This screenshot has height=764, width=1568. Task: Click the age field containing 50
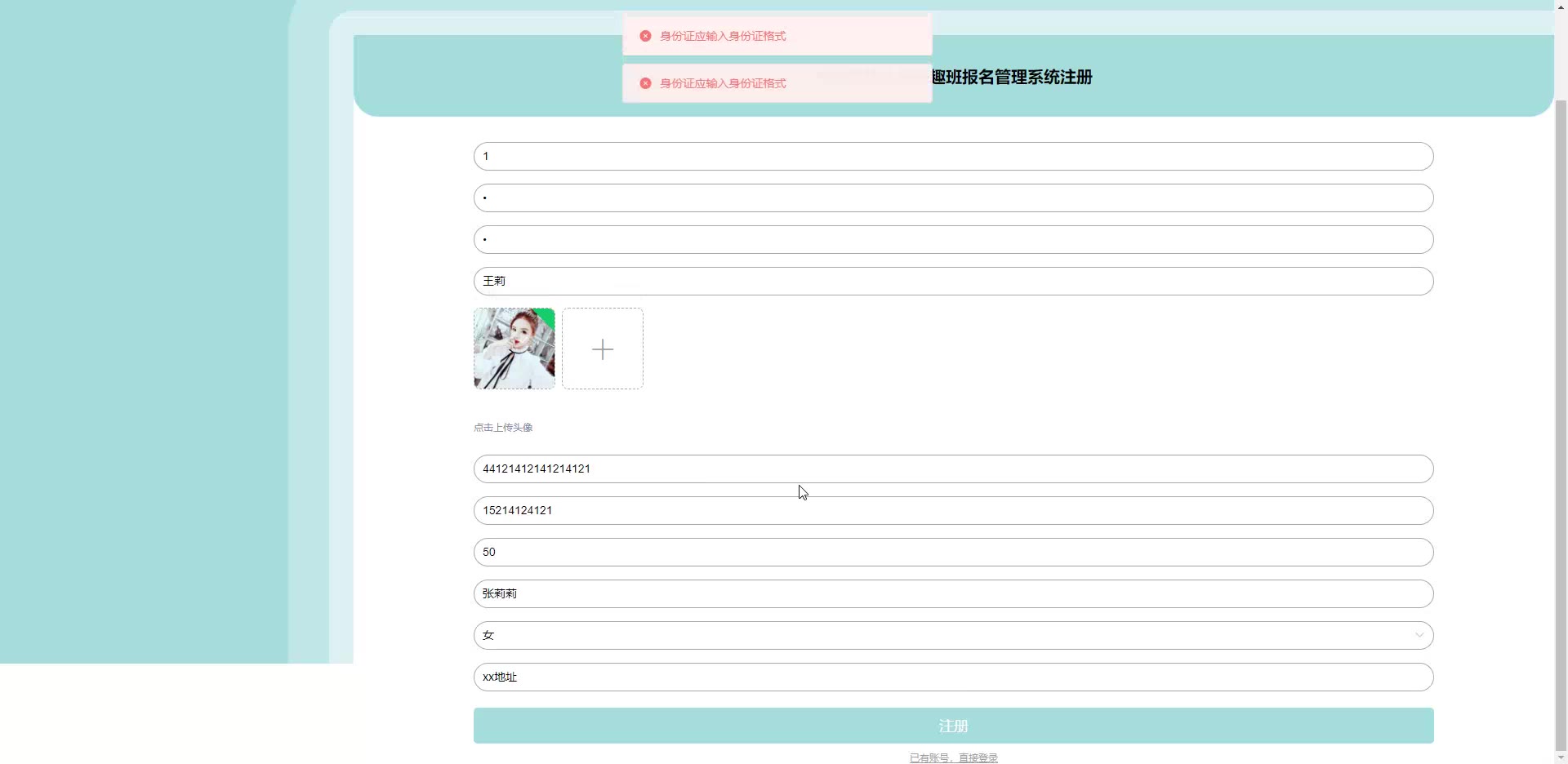pyautogui.click(x=953, y=552)
